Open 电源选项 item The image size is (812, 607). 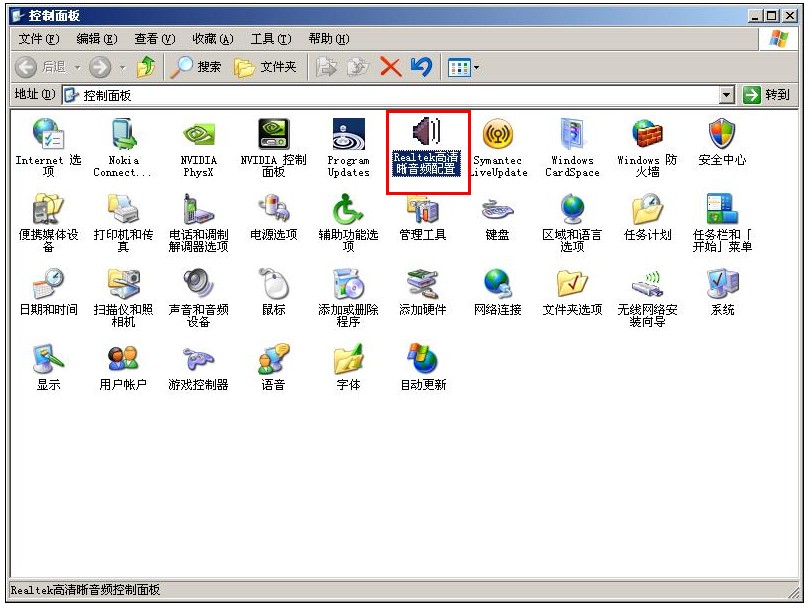coord(273,217)
